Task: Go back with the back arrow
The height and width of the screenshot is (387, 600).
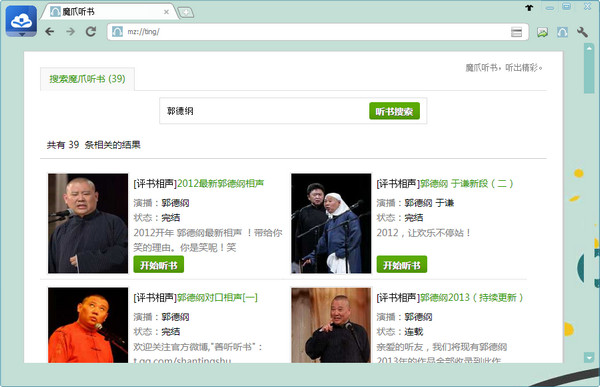Action: [x=50, y=31]
